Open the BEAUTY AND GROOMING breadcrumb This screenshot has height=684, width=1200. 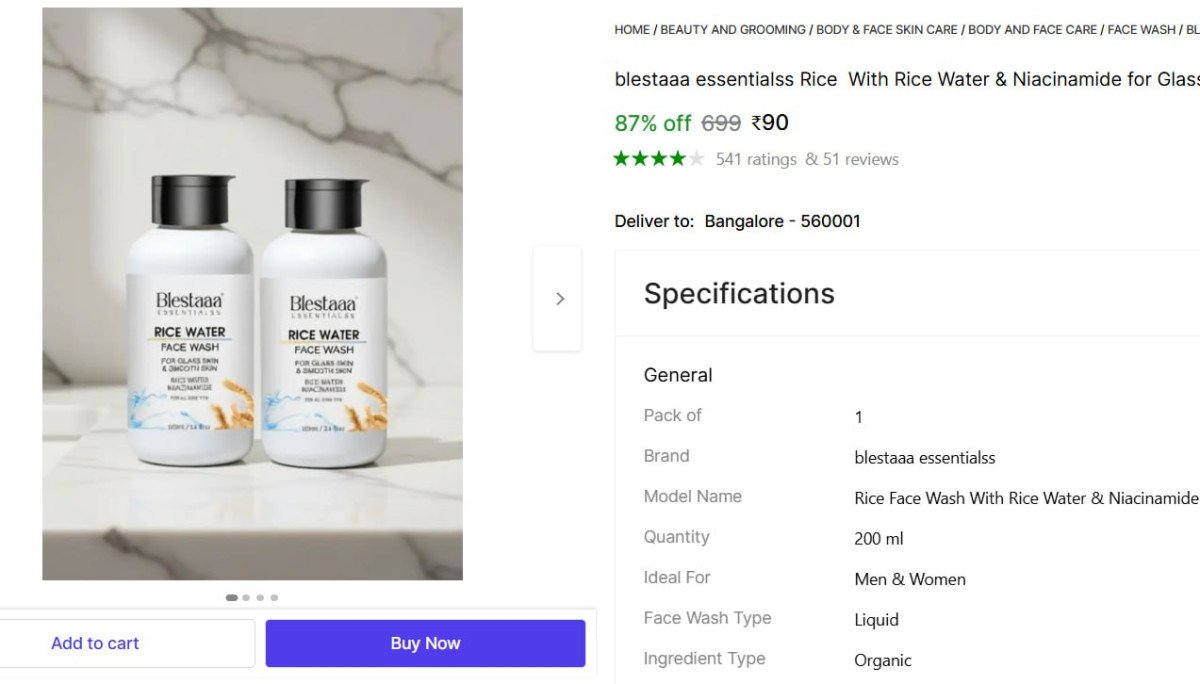click(x=732, y=30)
